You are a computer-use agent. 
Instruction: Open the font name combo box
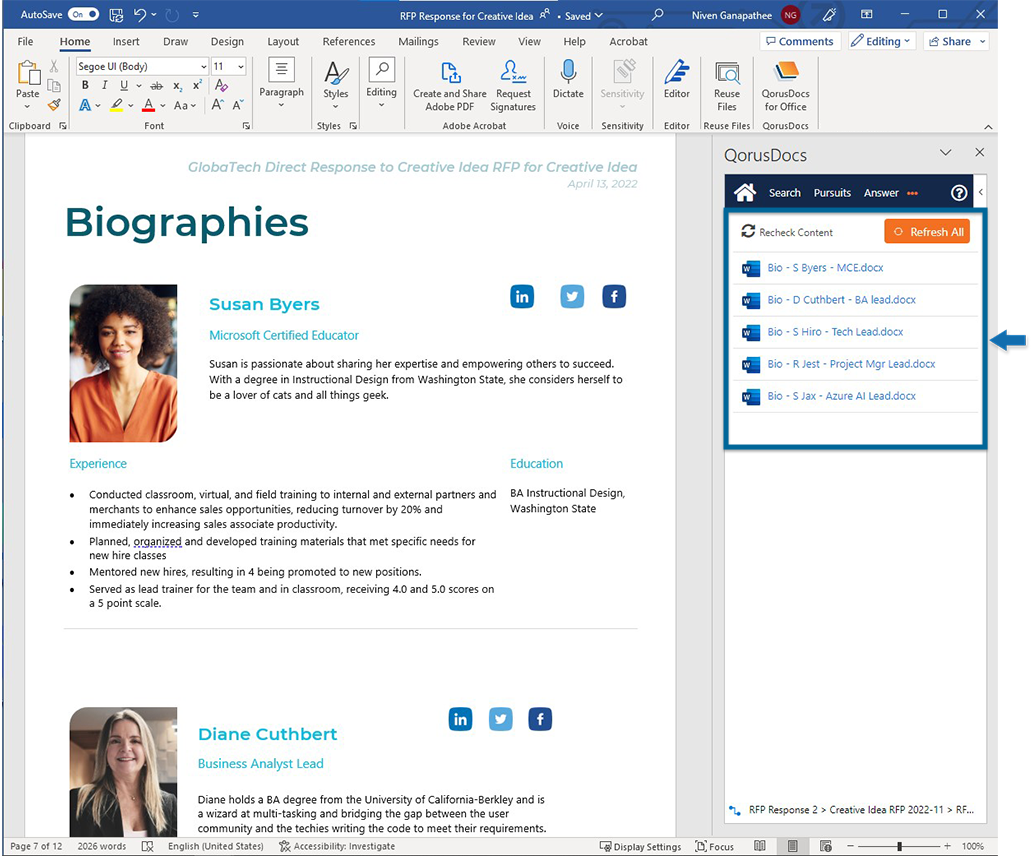(142, 66)
